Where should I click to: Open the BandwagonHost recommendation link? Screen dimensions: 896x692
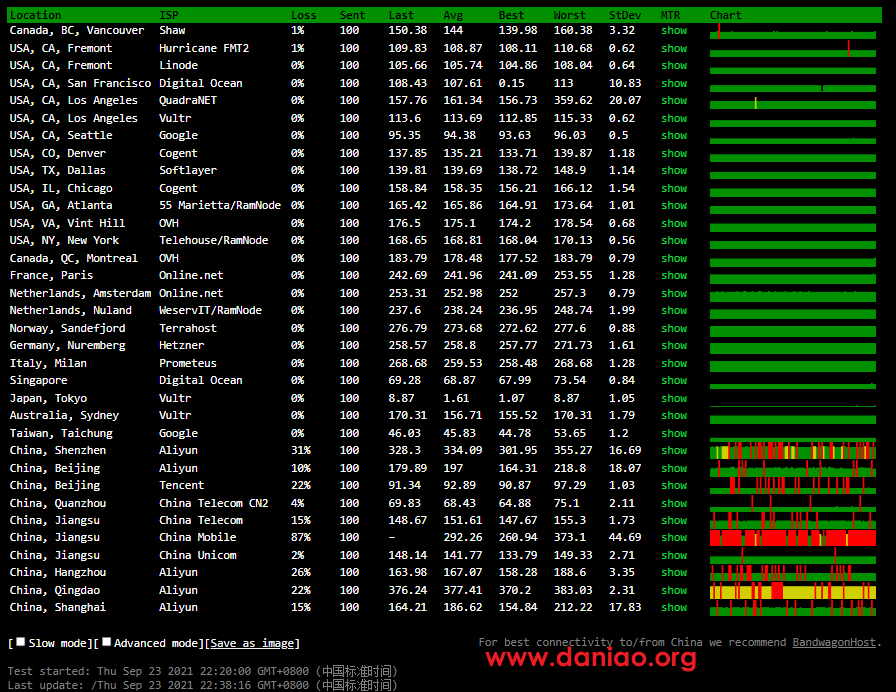(834, 642)
